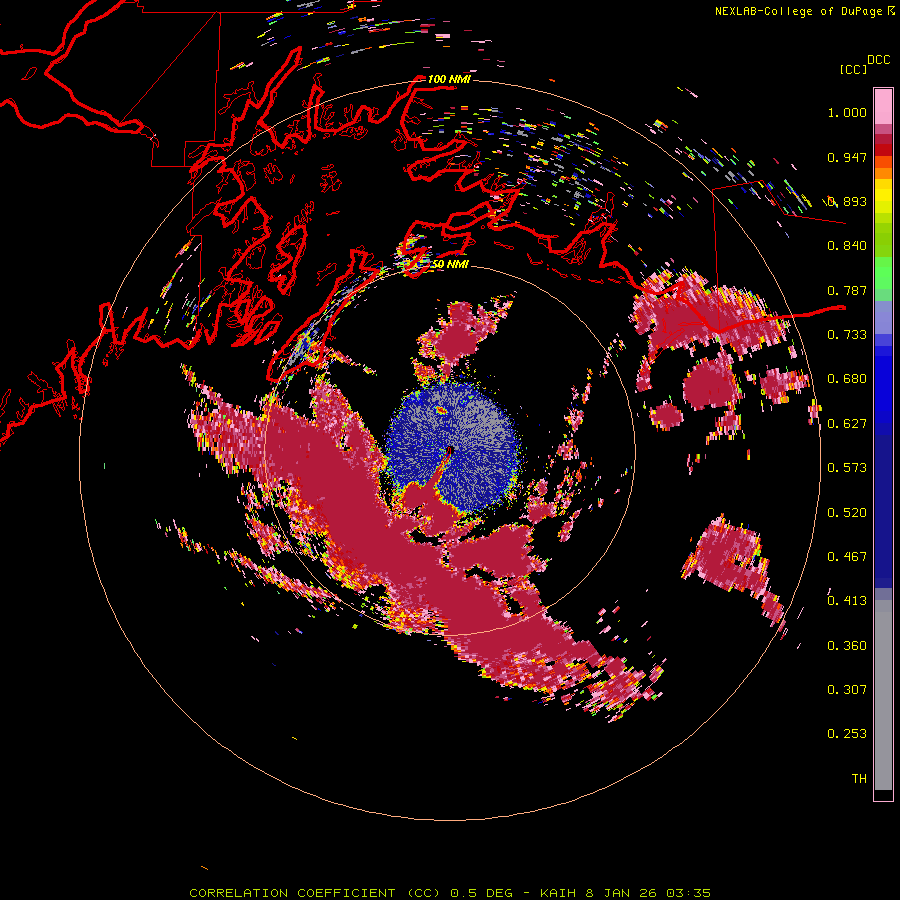Click the 0.467 legend value
Image resolution: width=900 pixels, height=900 pixels.
[847, 557]
